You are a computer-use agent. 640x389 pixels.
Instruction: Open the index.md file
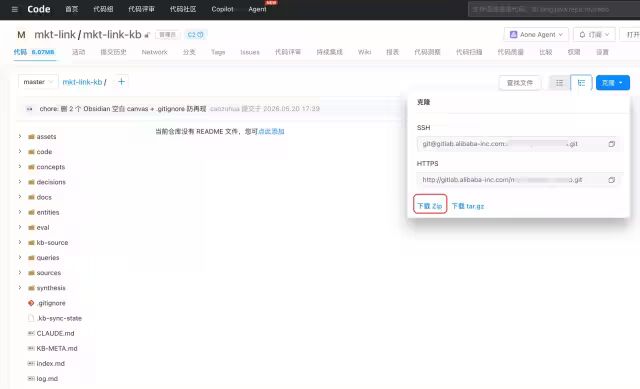(51, 363)
